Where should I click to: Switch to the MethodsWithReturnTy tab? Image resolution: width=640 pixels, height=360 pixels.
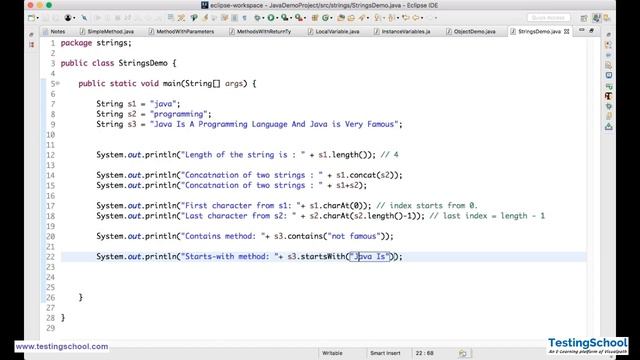pos(260,31)
